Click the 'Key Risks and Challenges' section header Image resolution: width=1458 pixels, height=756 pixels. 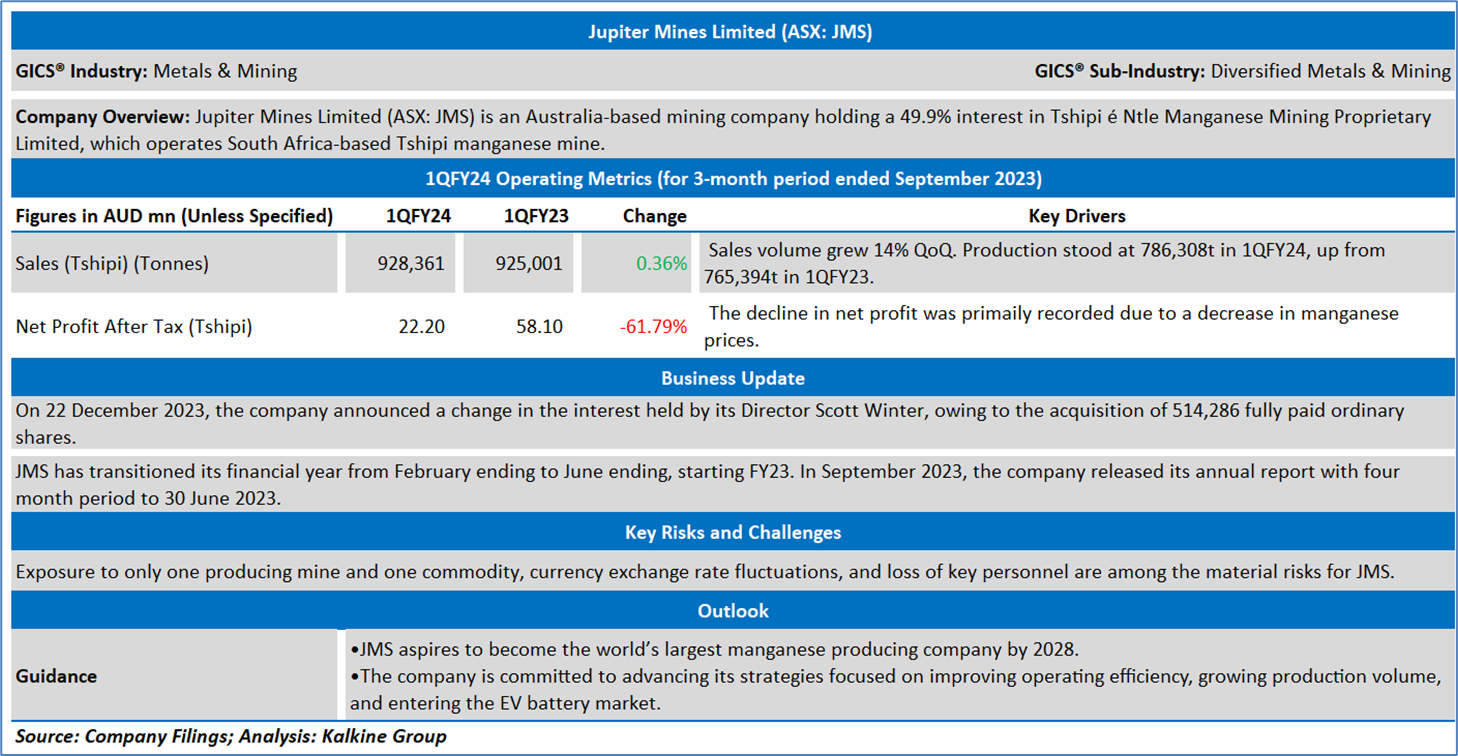(x=733, y=533)
